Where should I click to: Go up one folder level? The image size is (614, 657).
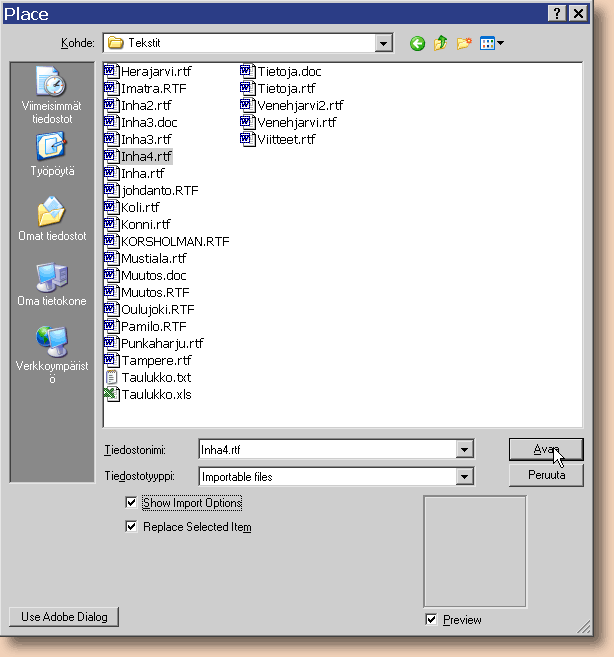click(x=441, y=43)
